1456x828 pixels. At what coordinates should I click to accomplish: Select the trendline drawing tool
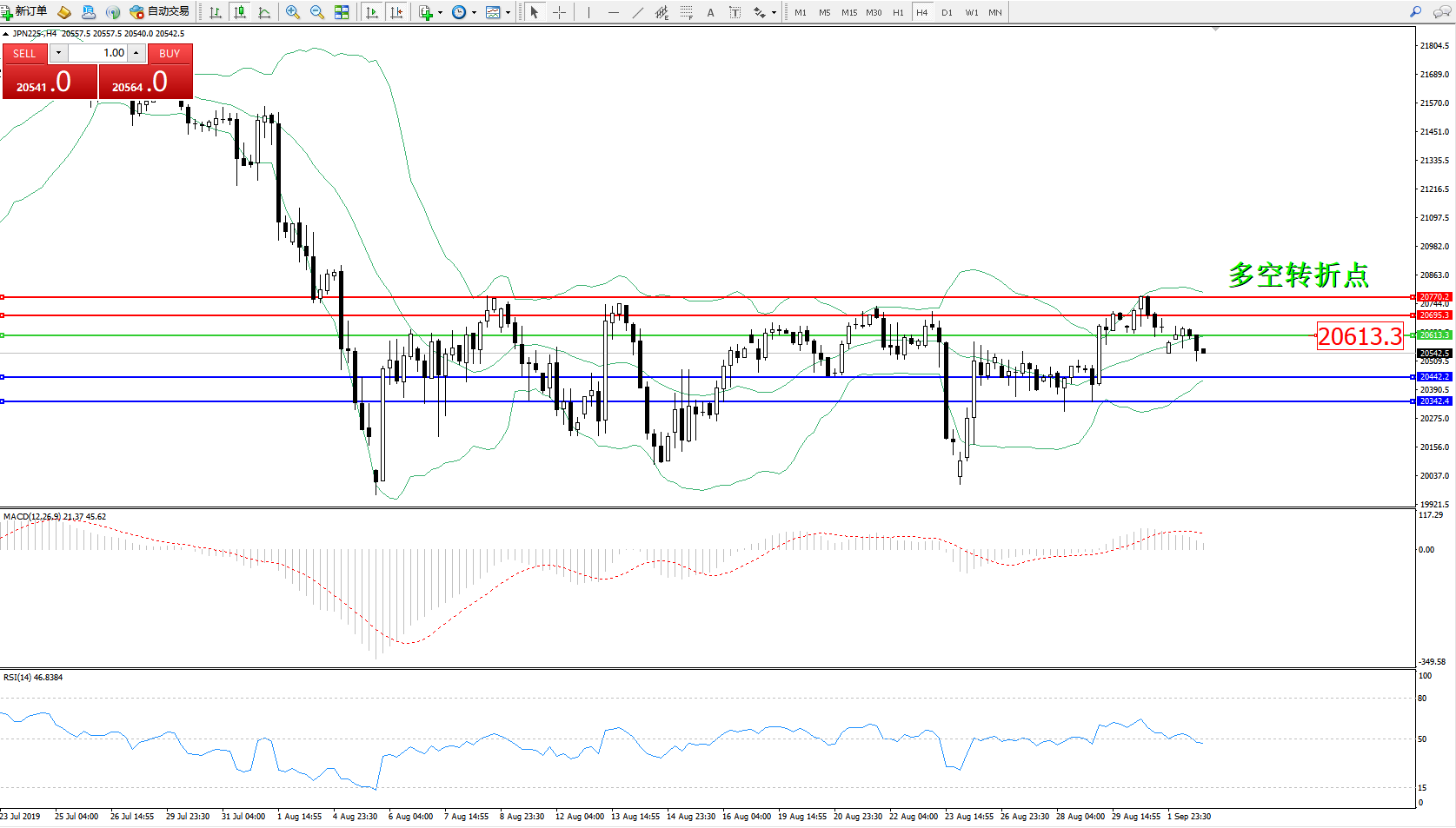pyautogui.click(x=638, y=12)
